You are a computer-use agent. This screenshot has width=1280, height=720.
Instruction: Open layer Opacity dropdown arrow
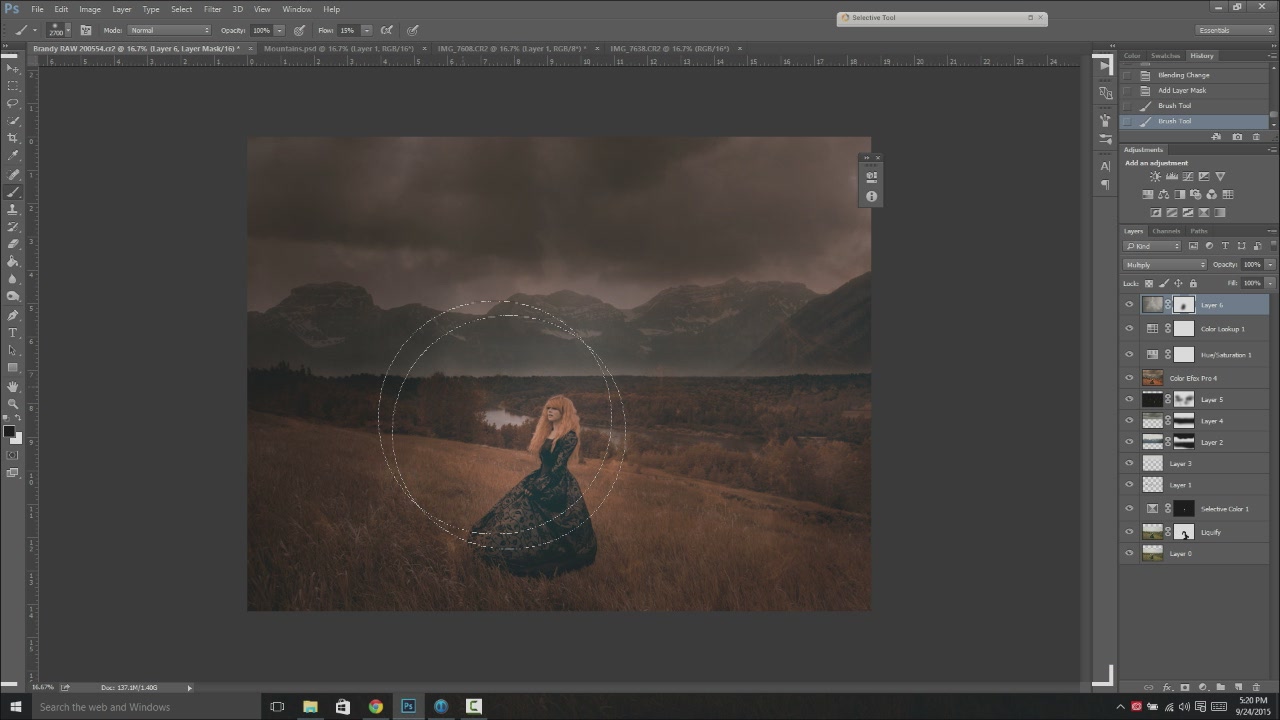[1270, 265]
